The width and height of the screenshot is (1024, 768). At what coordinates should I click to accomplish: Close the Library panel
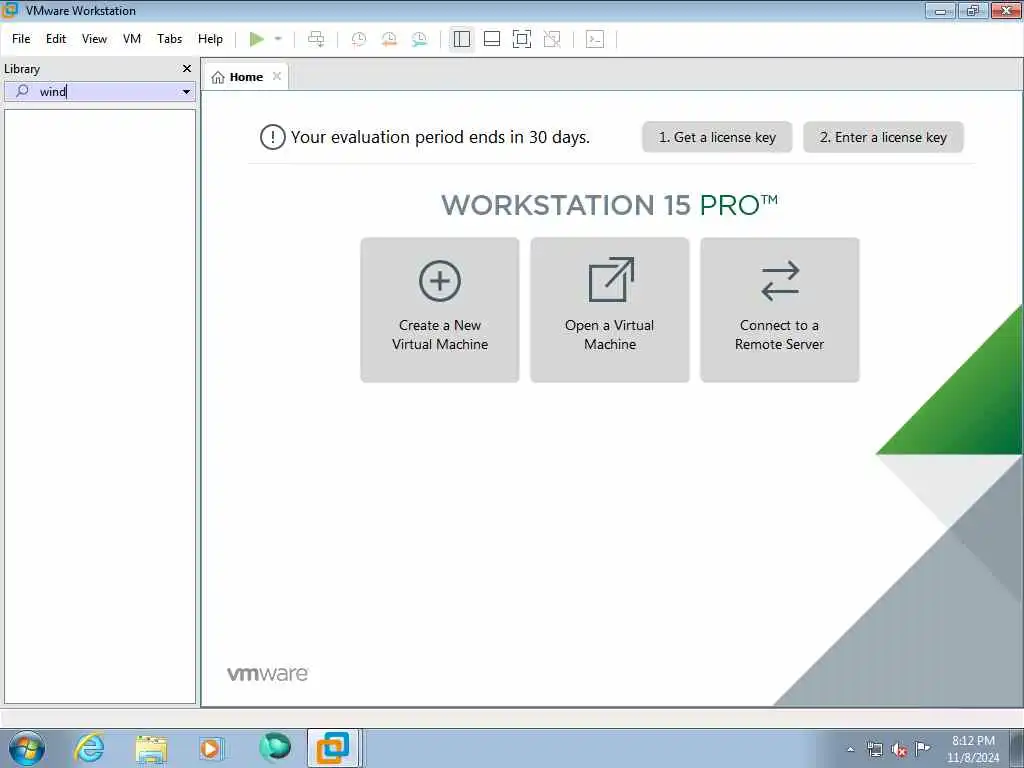click(x=187, y=69)
